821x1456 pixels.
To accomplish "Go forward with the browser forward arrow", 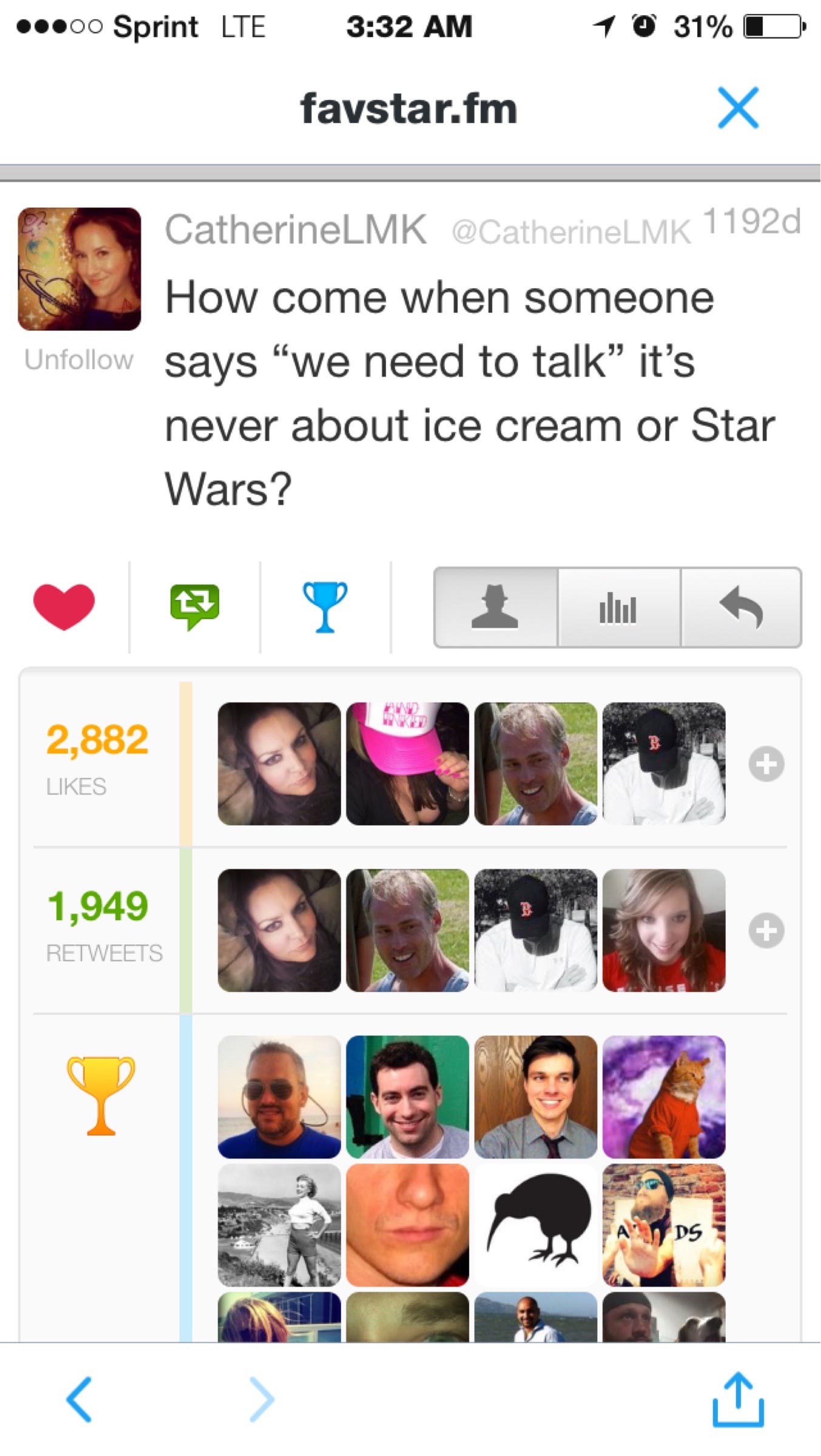I will (262, 1400).
